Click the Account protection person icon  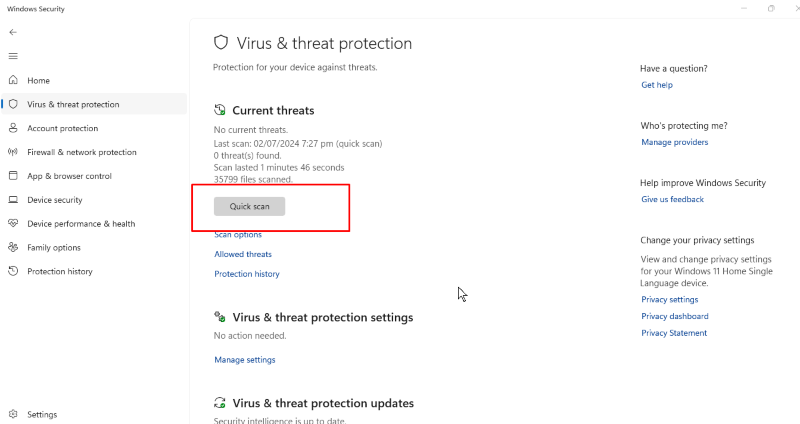[x=13, y=128]
